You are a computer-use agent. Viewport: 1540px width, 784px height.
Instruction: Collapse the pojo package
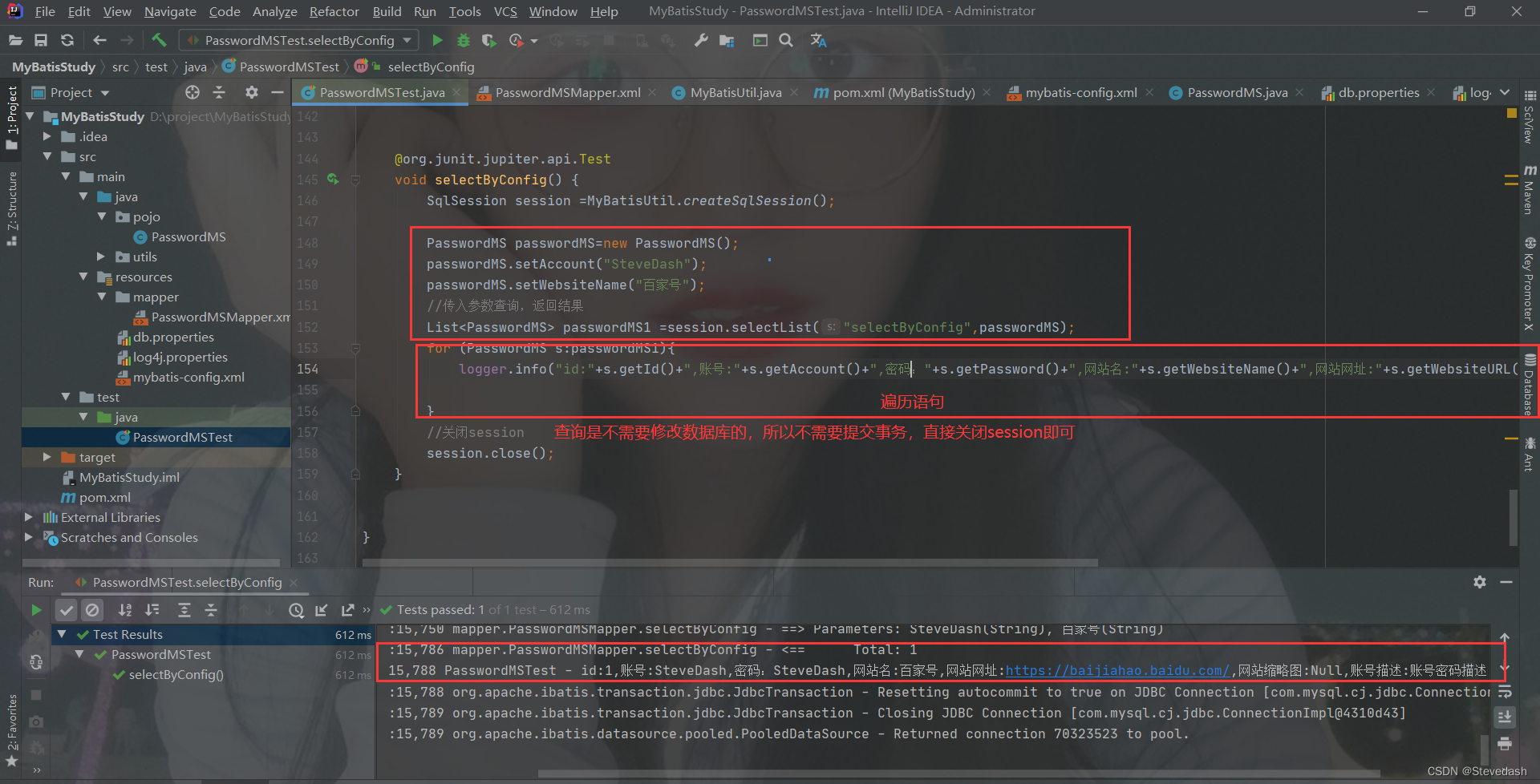point(102,217)
